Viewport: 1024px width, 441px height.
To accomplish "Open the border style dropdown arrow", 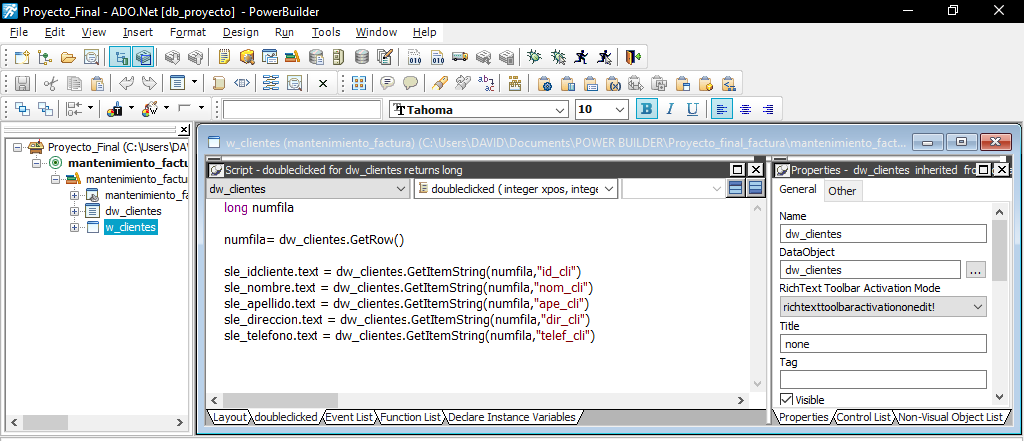I will (x=201, y=108).
